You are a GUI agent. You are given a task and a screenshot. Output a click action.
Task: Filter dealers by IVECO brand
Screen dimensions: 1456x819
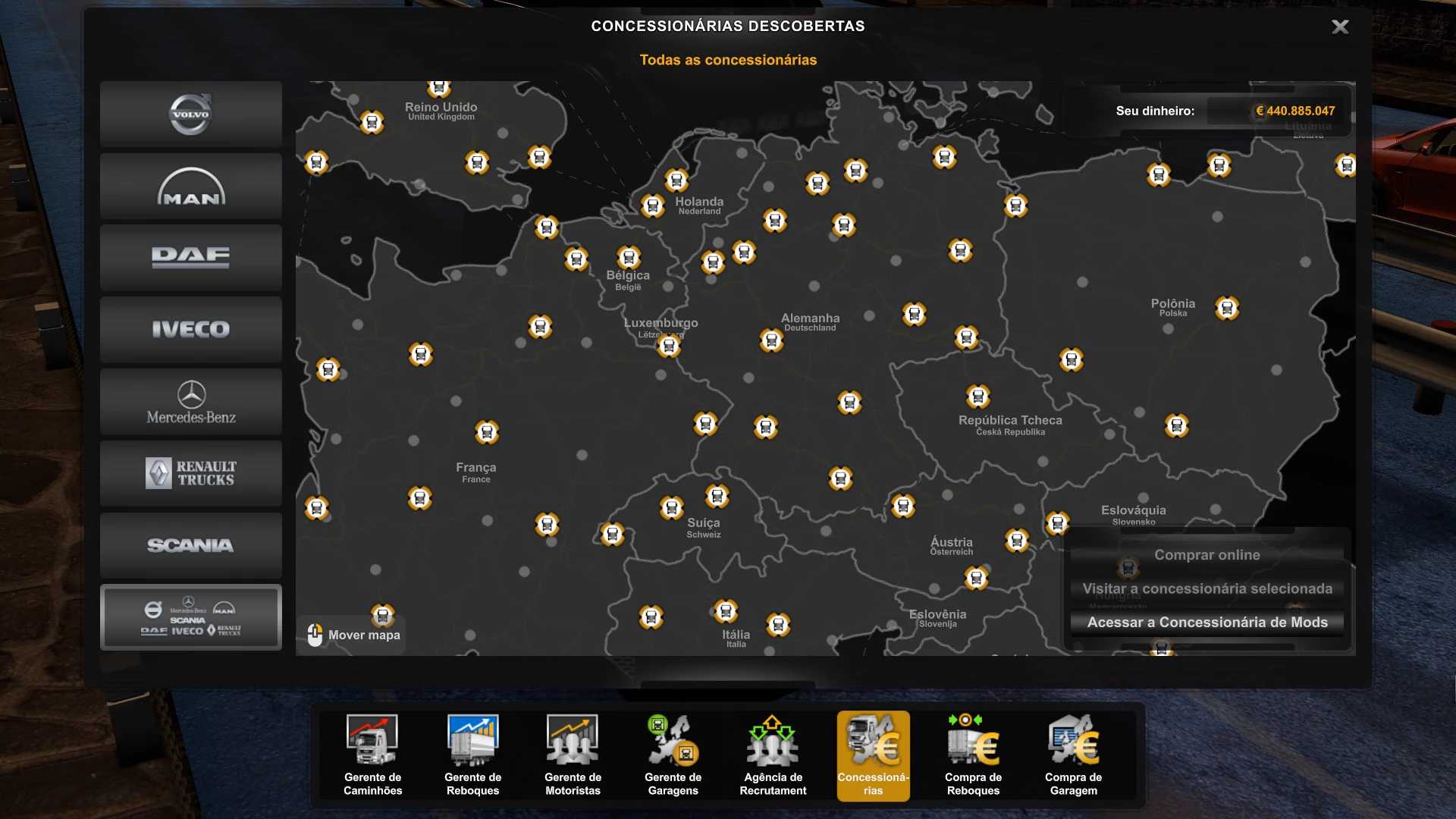190,330
